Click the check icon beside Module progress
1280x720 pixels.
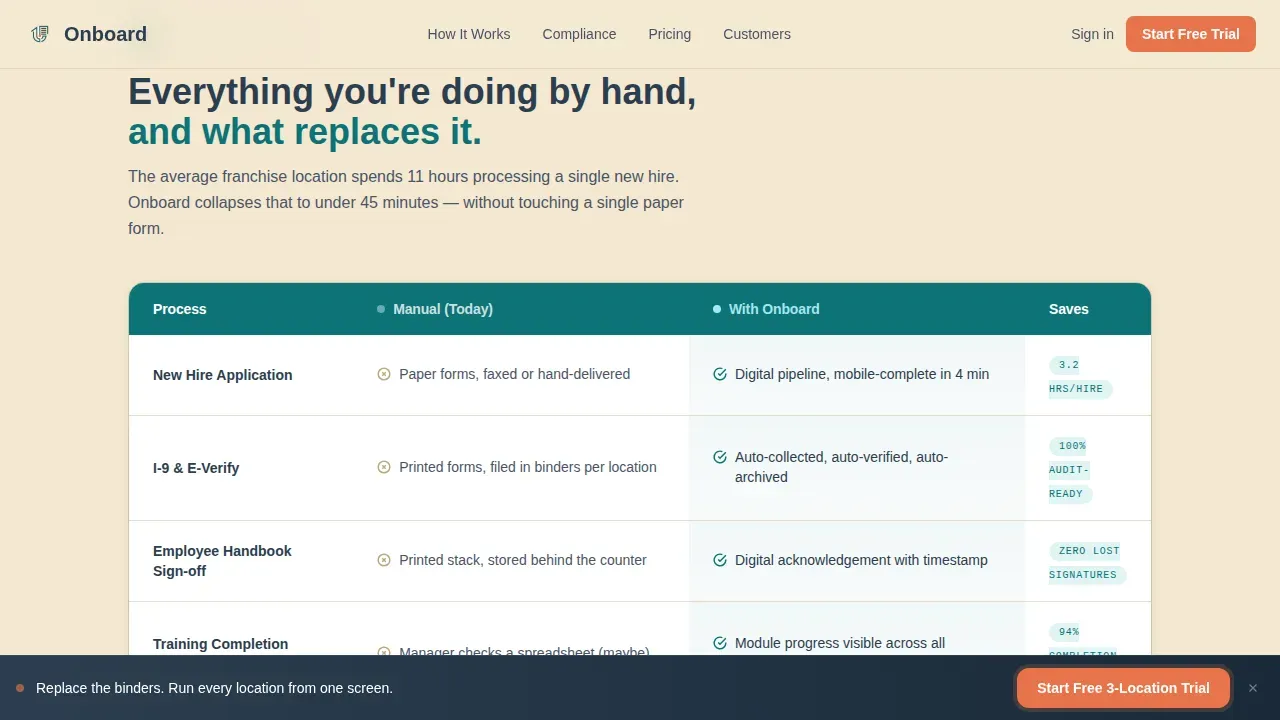720,643
